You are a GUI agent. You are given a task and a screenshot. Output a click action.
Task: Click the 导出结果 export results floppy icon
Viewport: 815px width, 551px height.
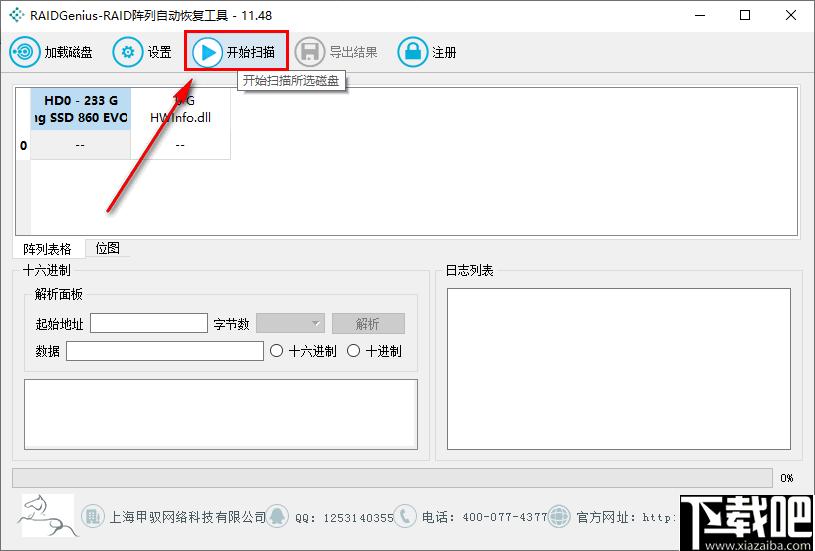coord(310,52)
